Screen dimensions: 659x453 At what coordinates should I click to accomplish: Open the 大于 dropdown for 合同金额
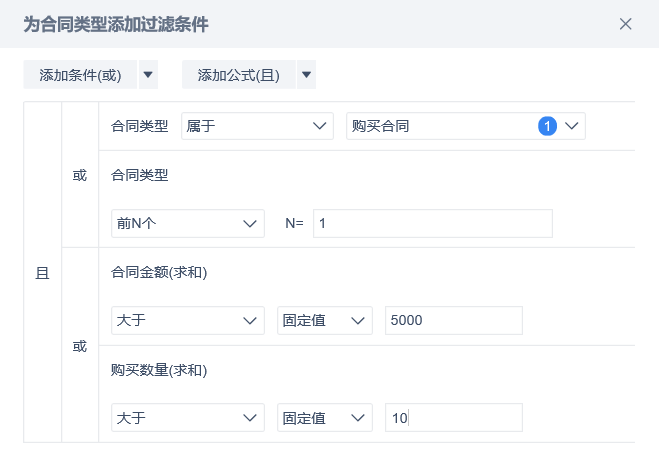coord(188,321)
